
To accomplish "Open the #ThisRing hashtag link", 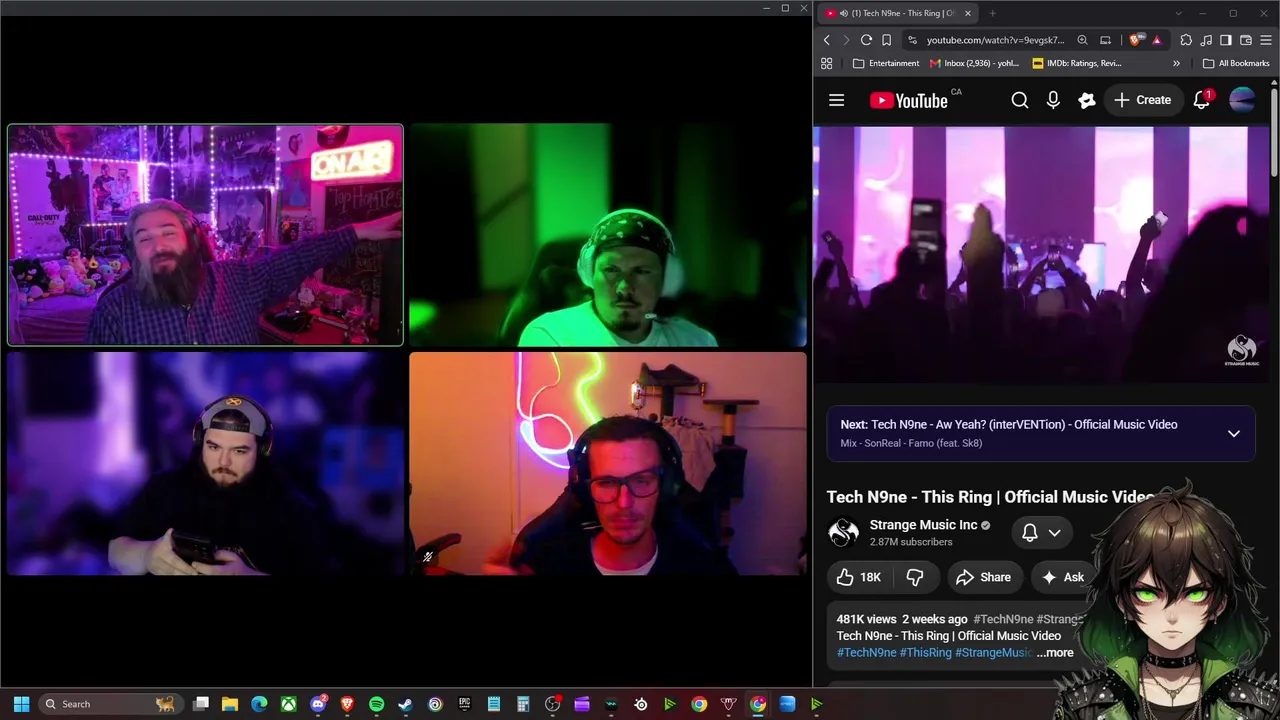I will (x=925, y=653).
